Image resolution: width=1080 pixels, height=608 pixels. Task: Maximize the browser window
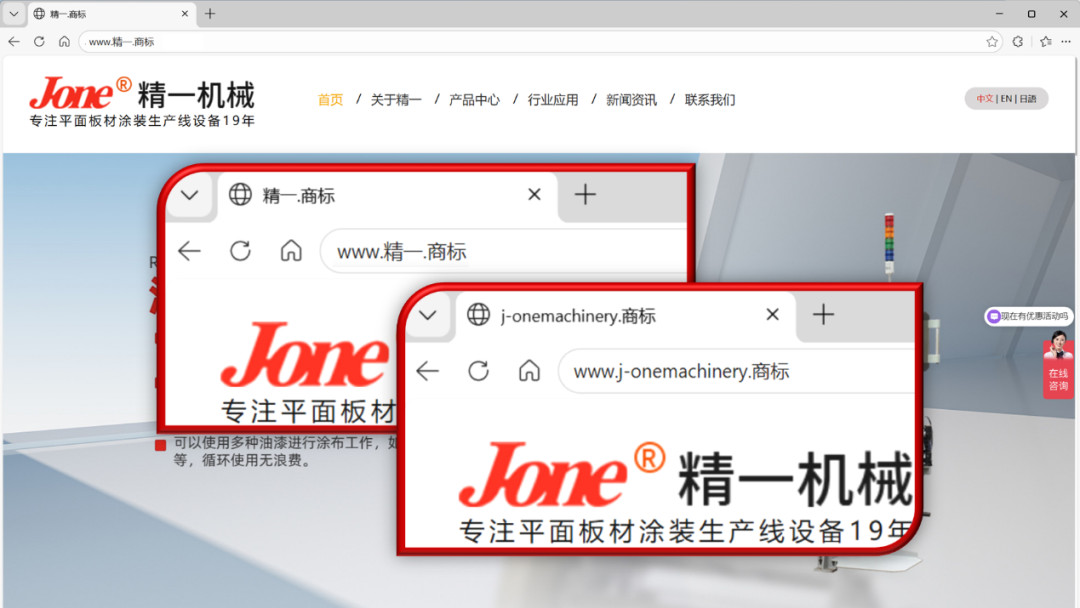tap(1031, 14)
